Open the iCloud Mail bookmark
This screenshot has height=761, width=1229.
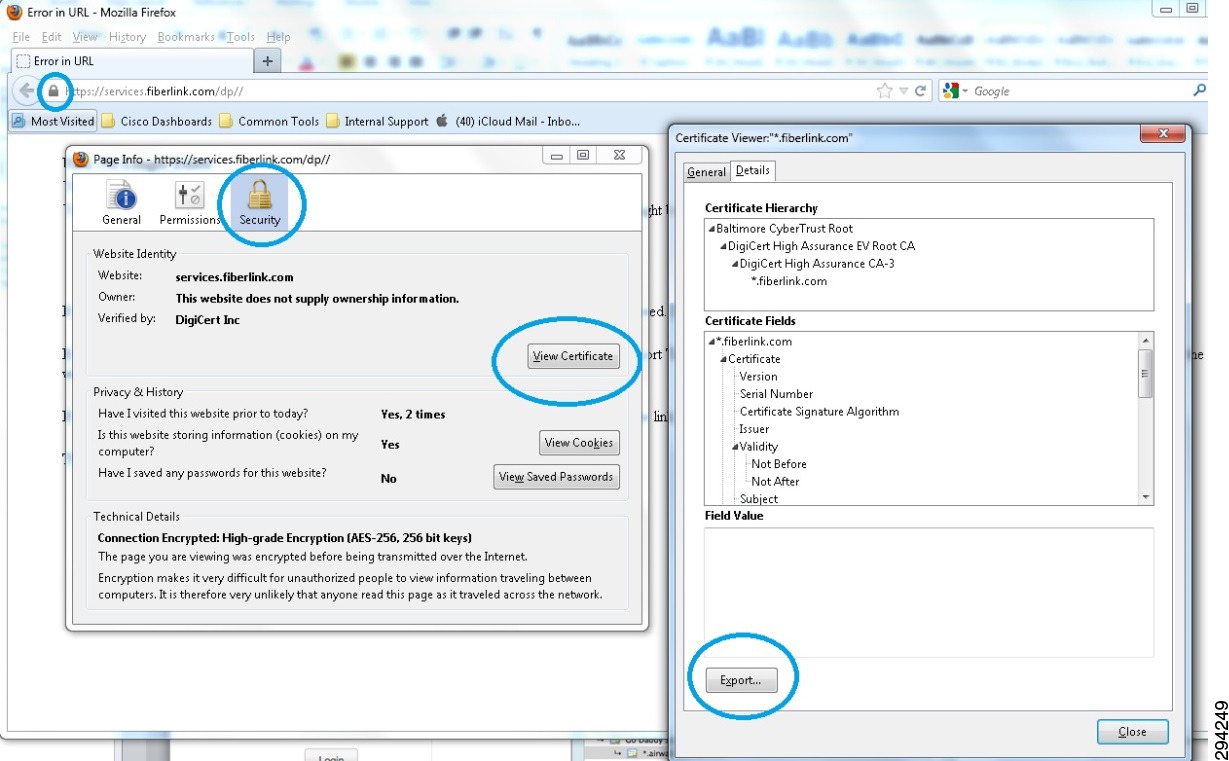tap(508, 121)
